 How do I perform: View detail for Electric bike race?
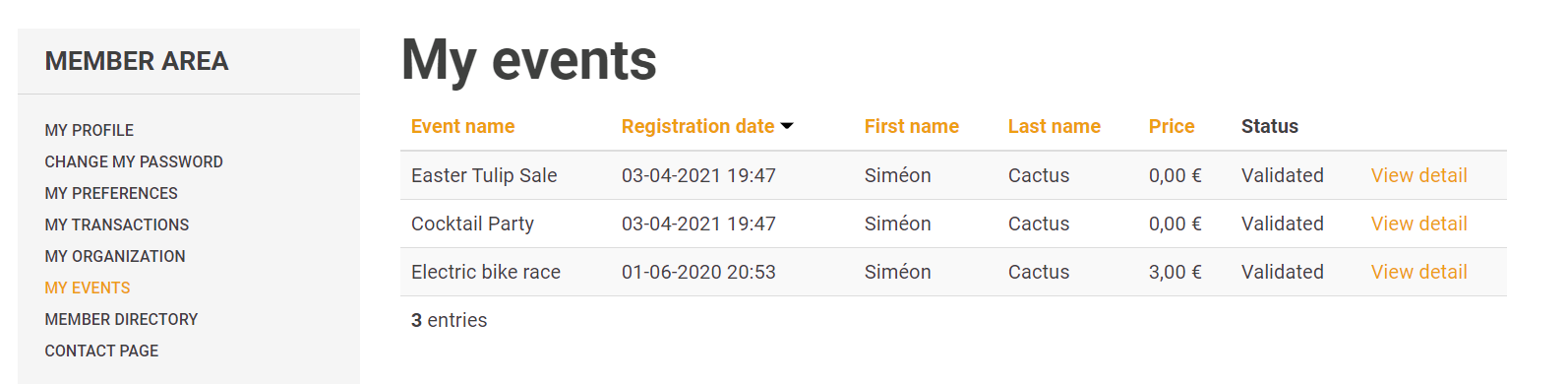click(x=1418, y=272)
